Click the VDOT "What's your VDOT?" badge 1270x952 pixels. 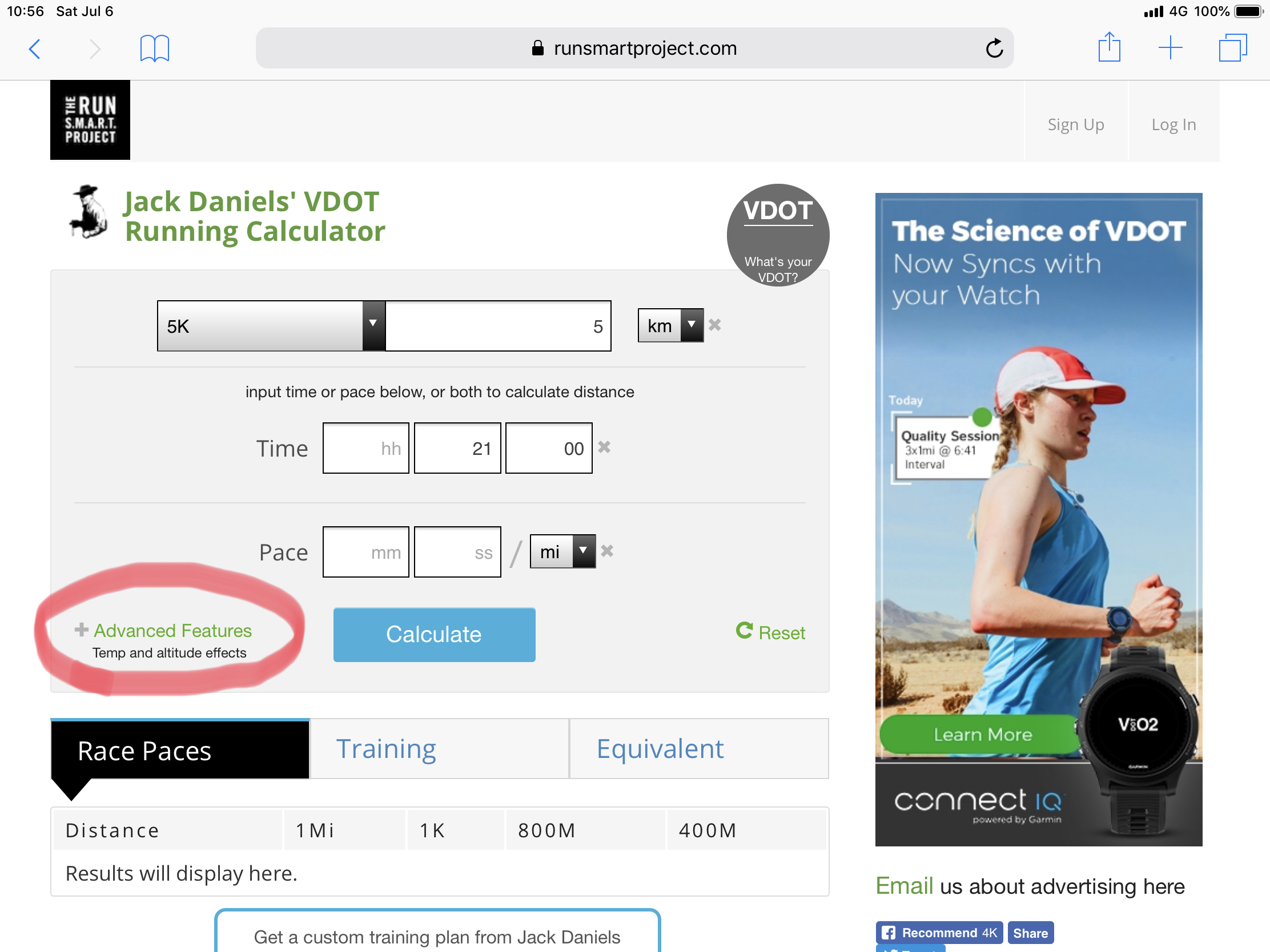tap(778, 235)
